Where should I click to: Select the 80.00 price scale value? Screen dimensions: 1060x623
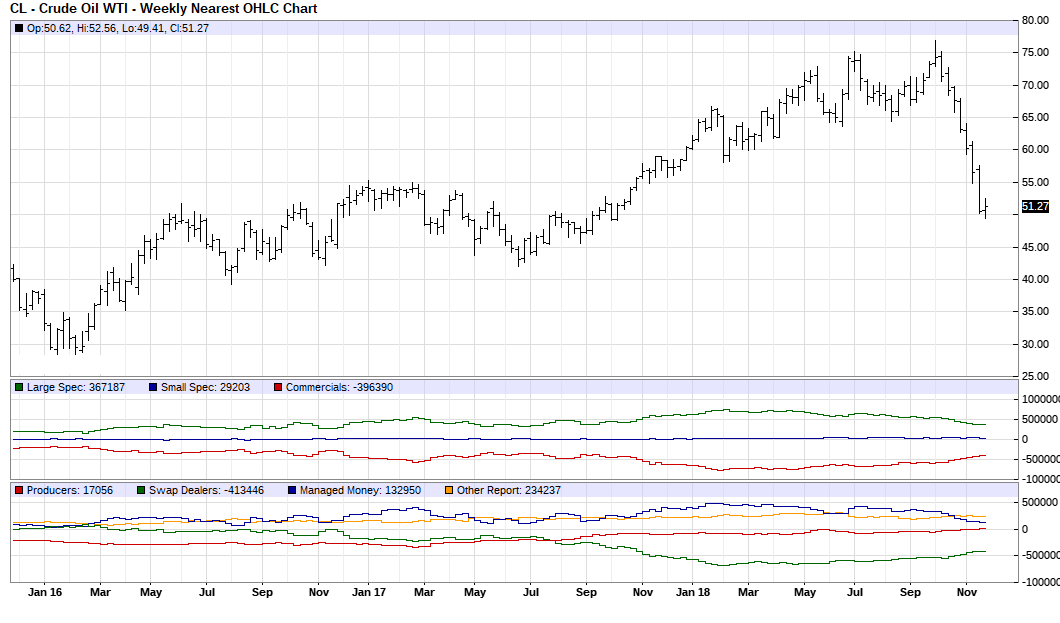[x=1035, y=18]
